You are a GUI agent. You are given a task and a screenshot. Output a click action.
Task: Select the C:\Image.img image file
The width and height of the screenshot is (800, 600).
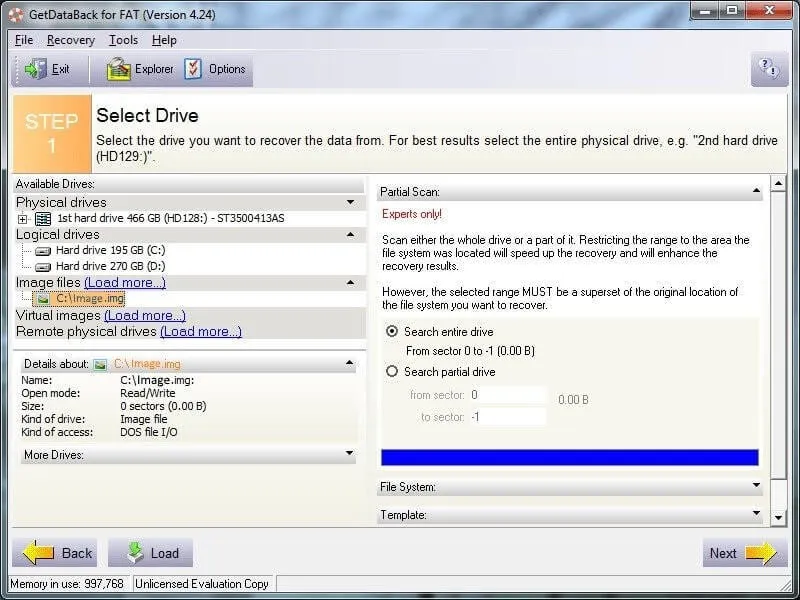tap(89, 298)
